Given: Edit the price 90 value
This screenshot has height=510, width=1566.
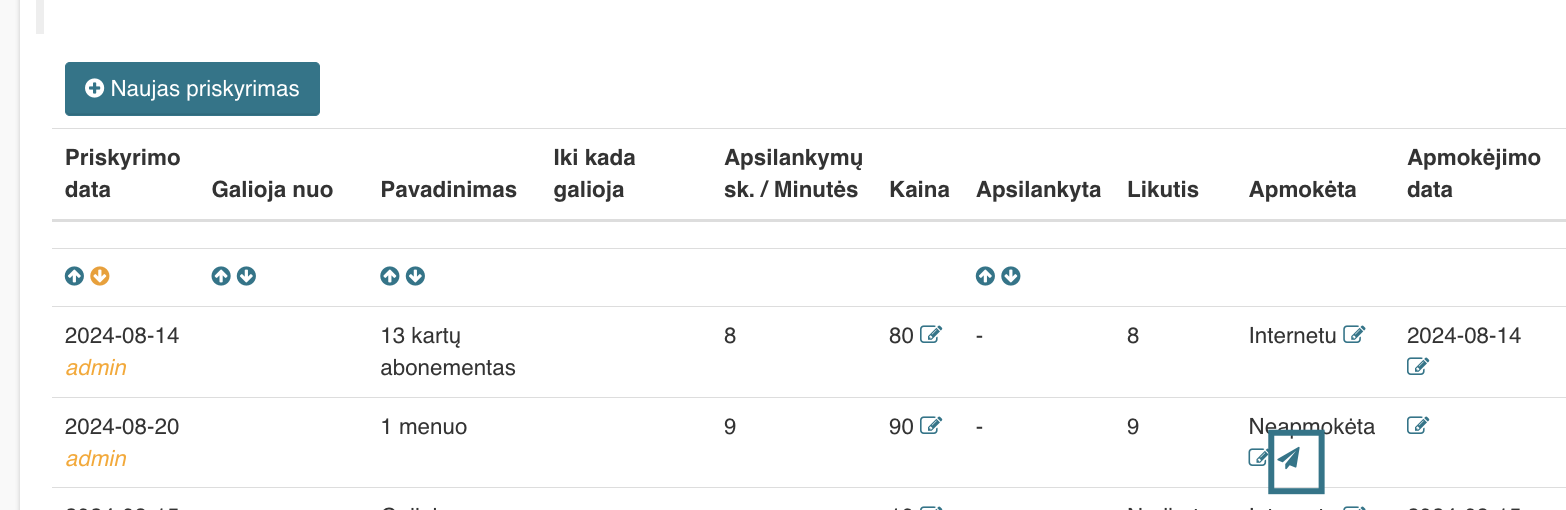Looking at the screenshot, I should (x=931, y=426).
